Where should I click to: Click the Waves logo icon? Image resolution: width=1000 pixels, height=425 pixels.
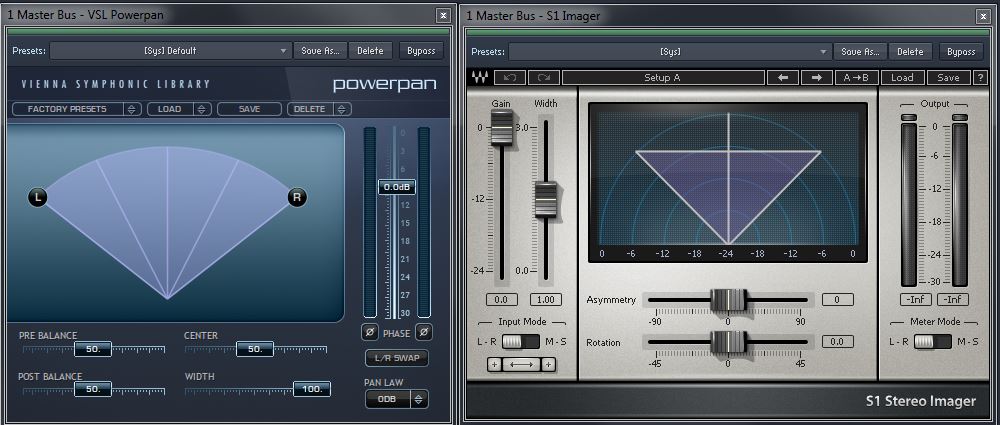click(480, 78)
